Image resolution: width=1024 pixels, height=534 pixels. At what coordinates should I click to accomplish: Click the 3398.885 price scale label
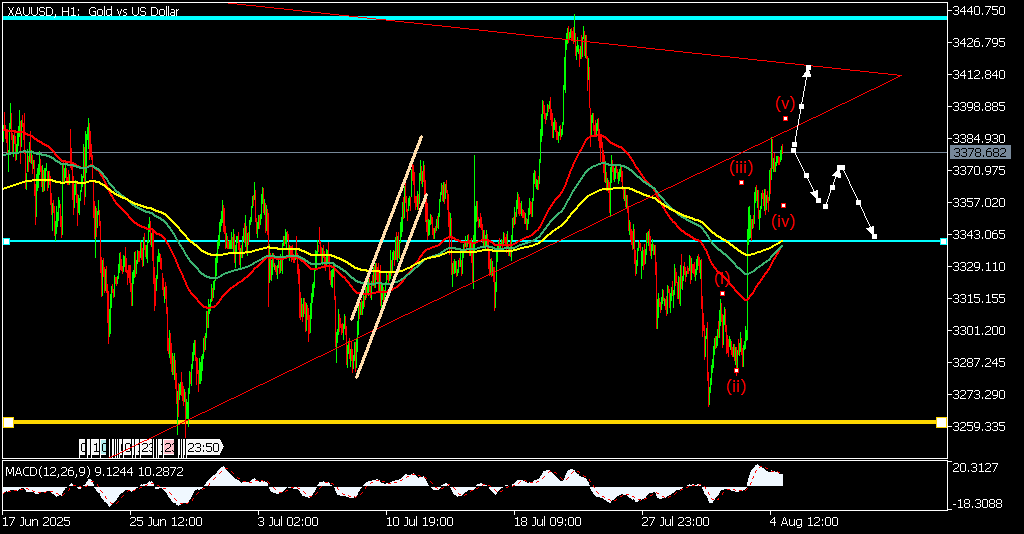[x=979, y=106]
